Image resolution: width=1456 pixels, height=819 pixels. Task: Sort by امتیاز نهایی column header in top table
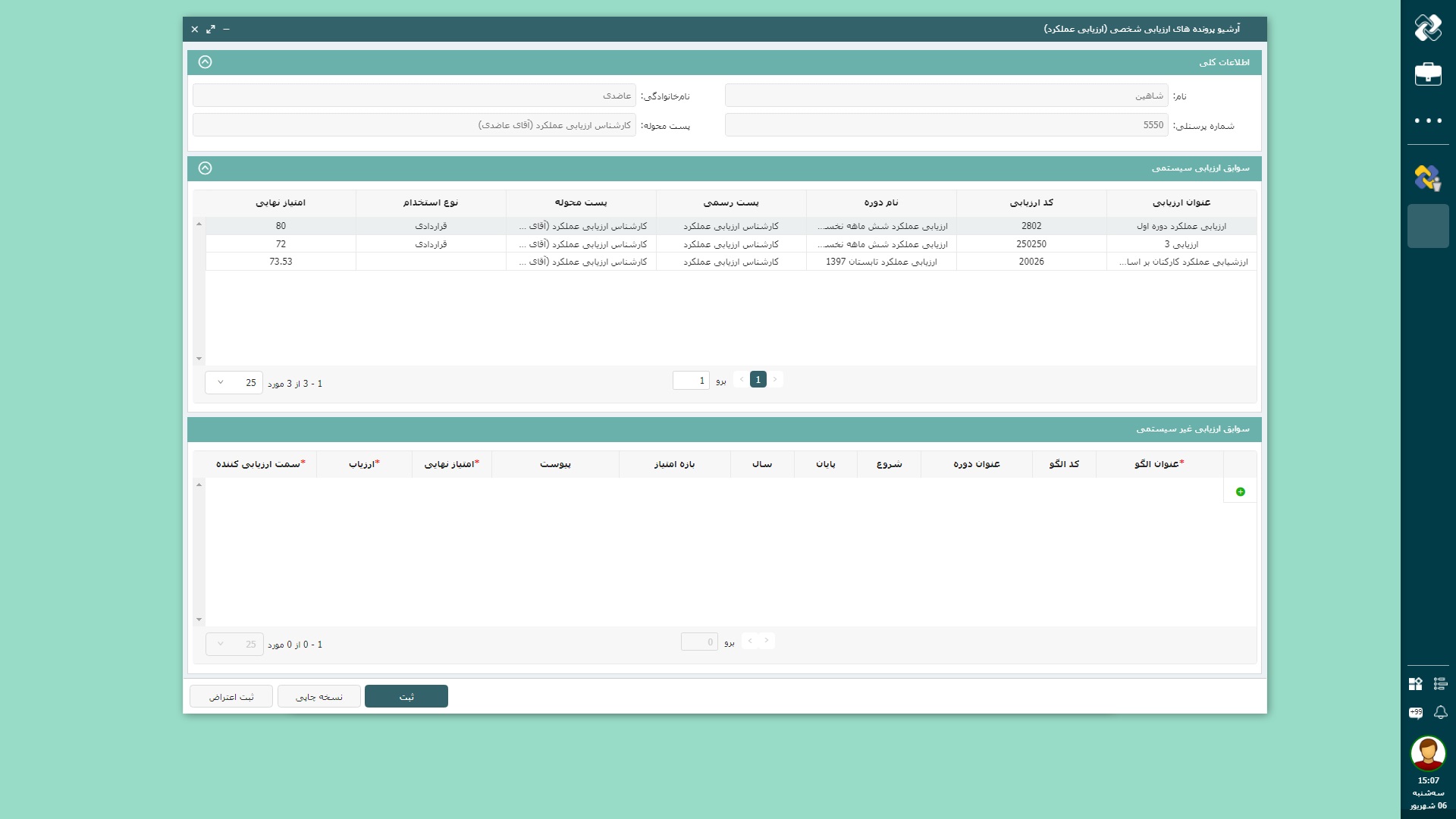tap(280, 202)
